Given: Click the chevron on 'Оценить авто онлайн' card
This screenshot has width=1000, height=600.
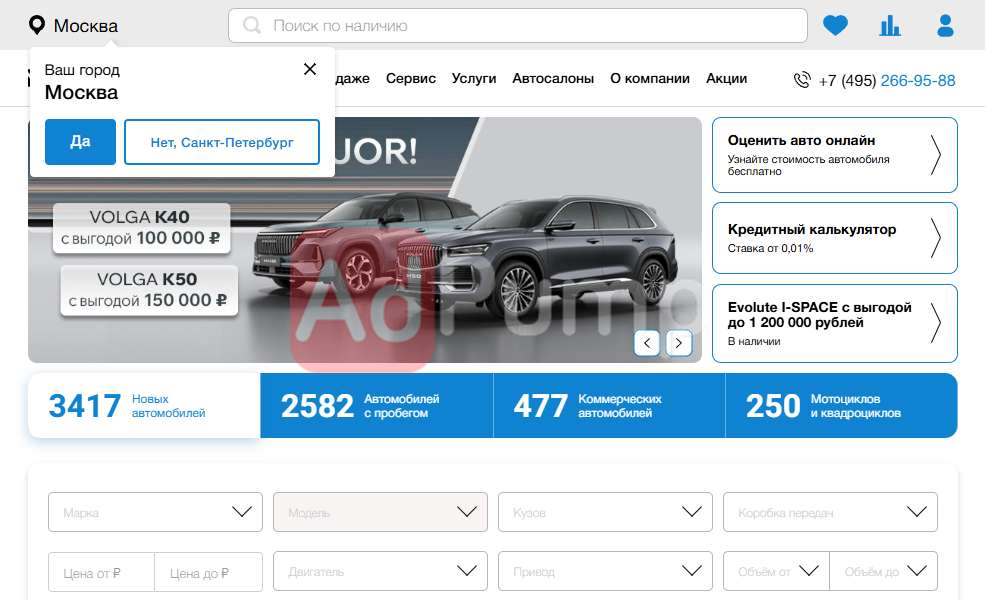Looking at the screenshot, I should tap(935, 155).
